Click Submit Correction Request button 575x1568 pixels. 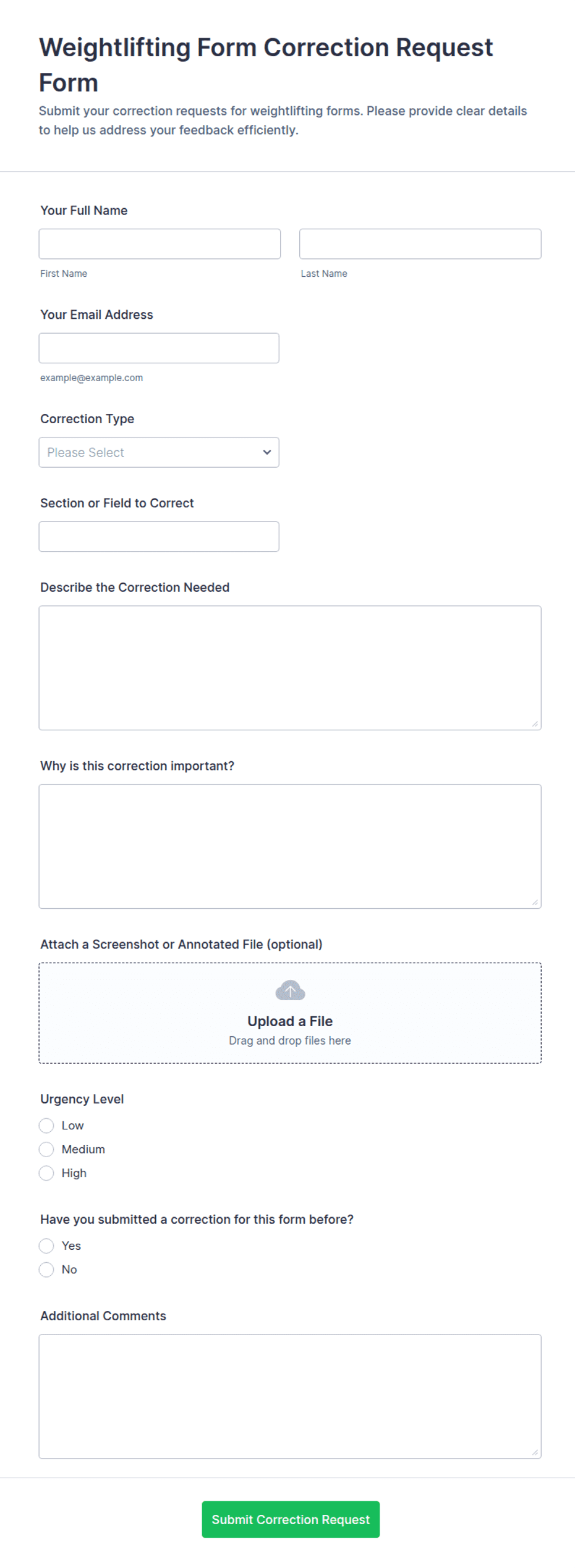click(x=291, y=1519)
